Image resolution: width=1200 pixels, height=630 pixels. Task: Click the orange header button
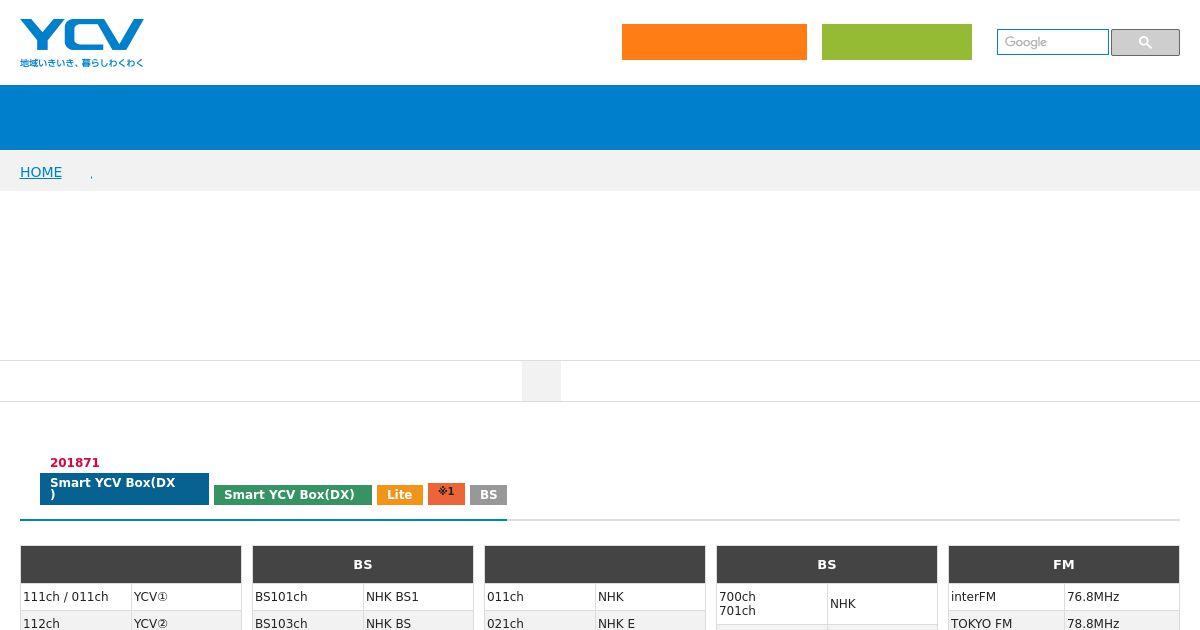click(714, 42)
